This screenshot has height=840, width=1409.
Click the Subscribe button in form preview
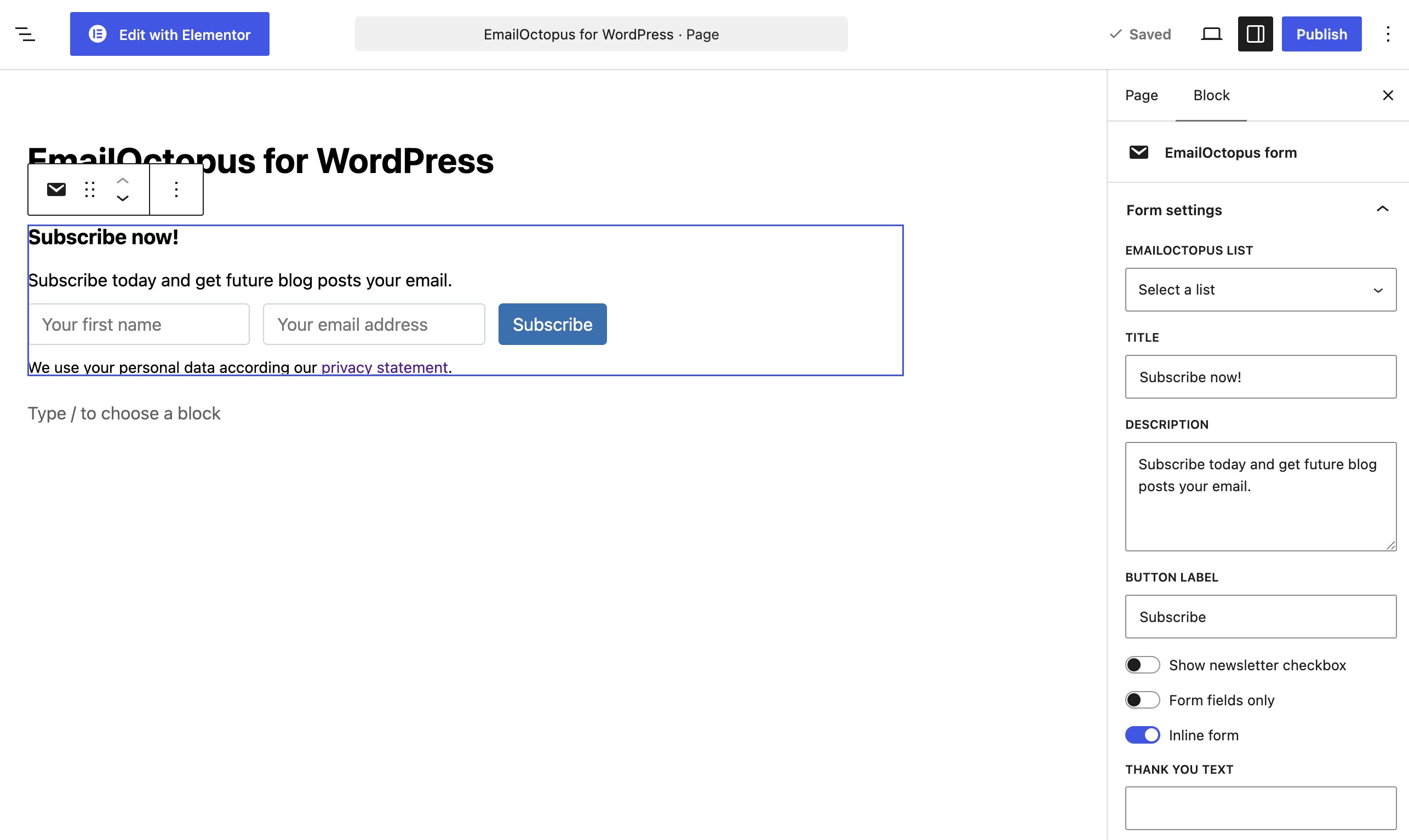pyautogui.click(x=553, y=324)
